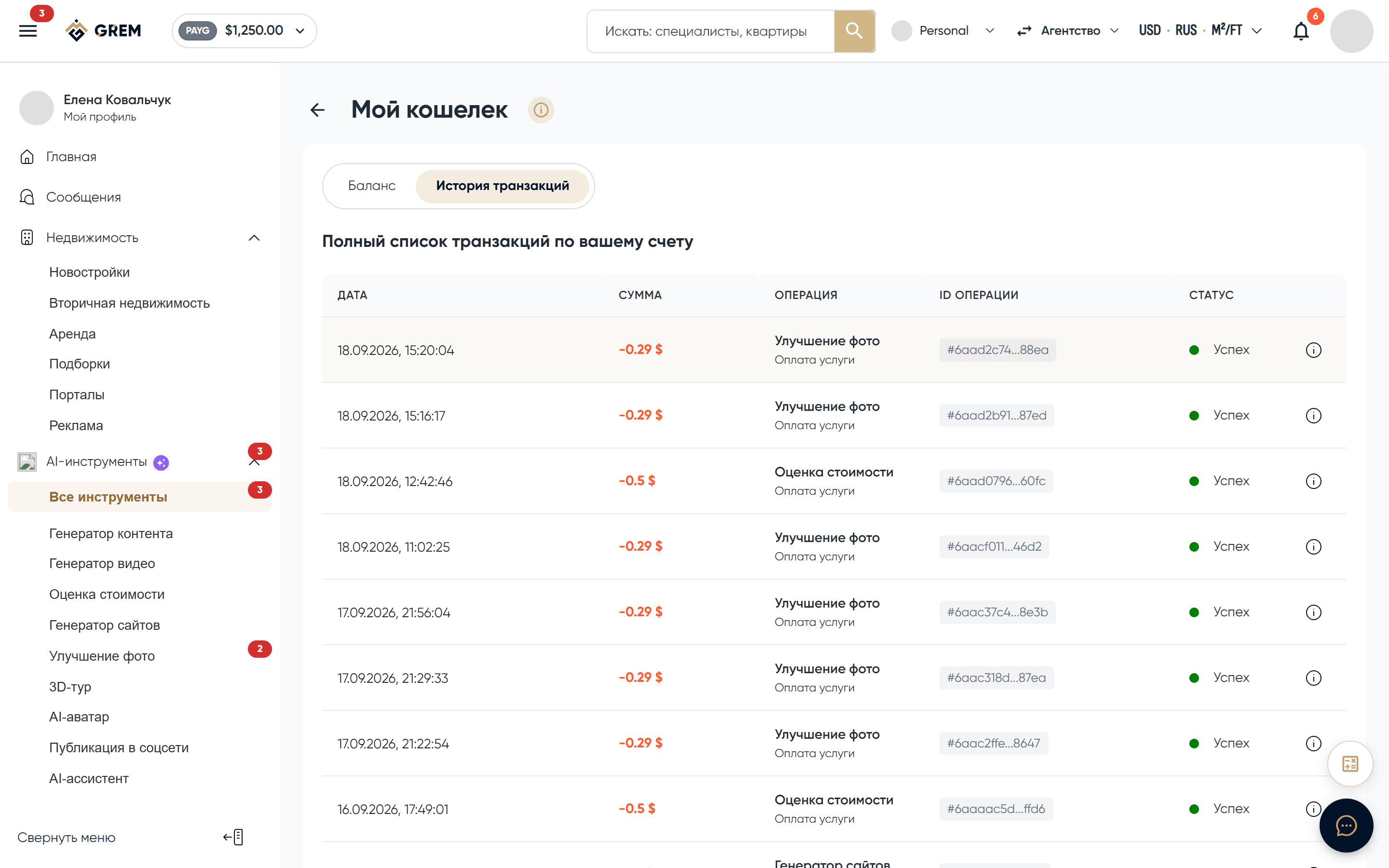Open the PAYG balance dropdown

click(x=244, y=30)
